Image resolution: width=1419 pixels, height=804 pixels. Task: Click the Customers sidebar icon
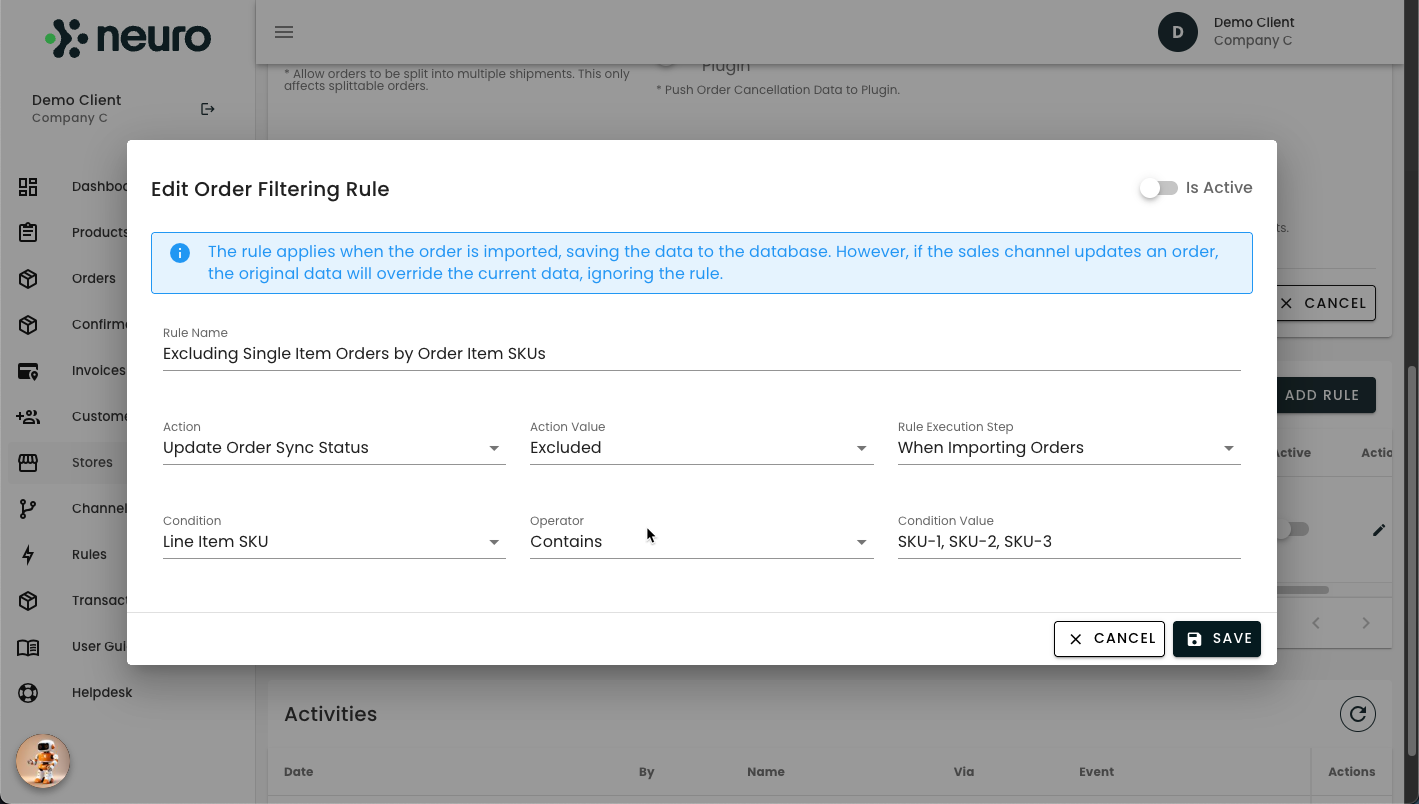(28, 416)
